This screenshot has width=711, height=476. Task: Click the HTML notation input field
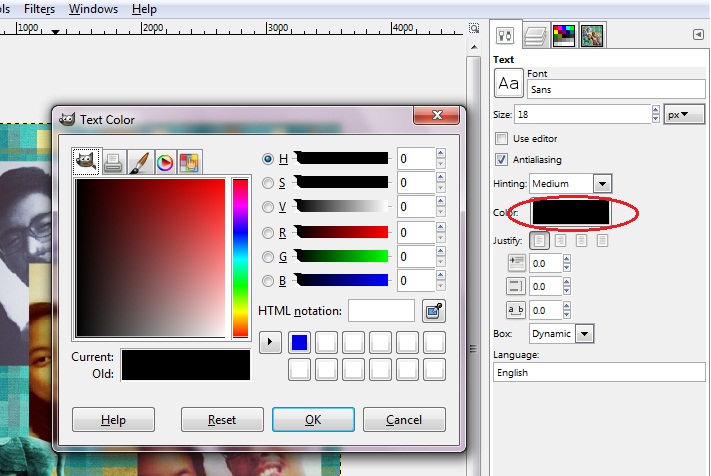[381, 311]
